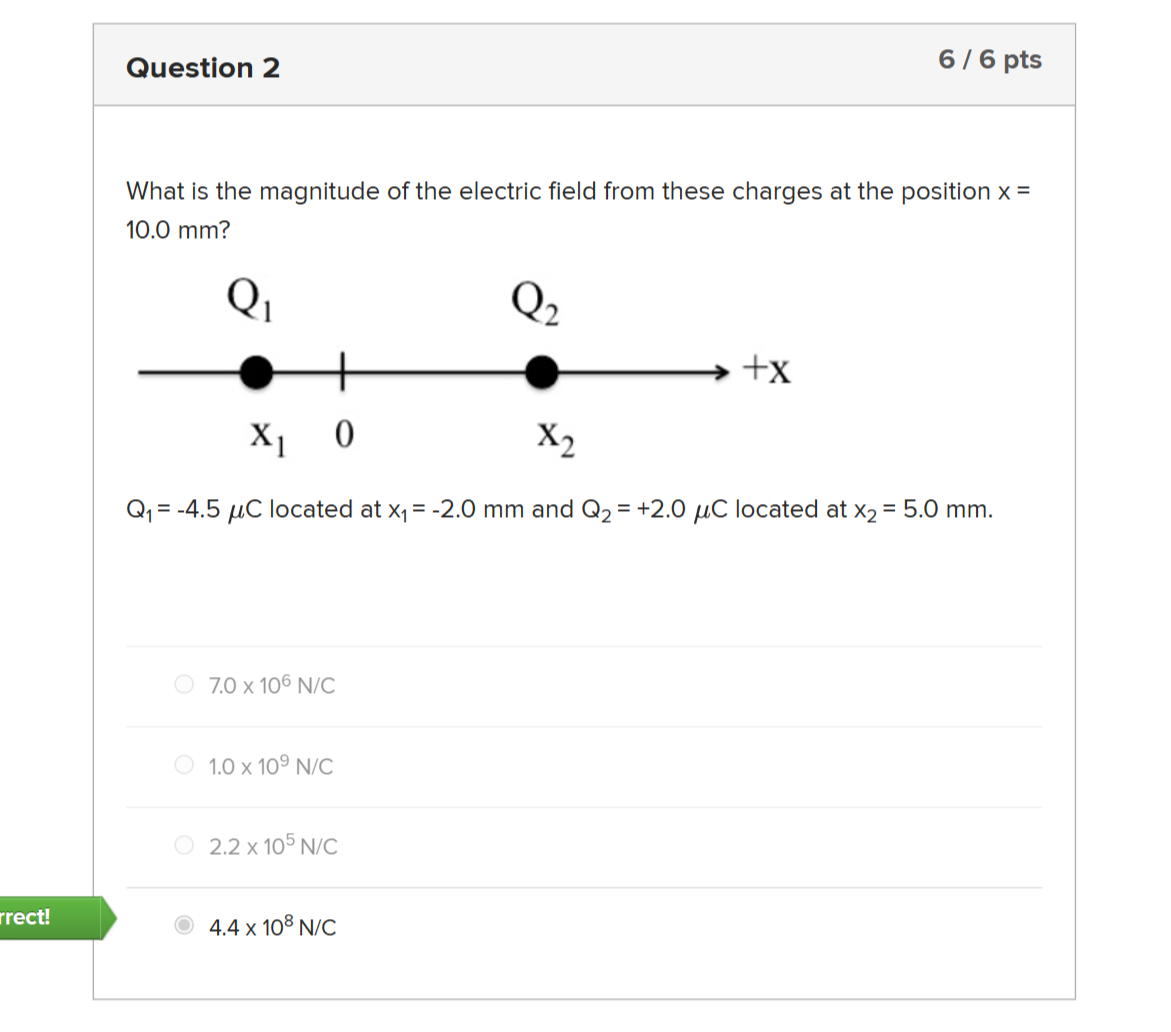Viewport: 1171px width, 1032px height.
Task: Click the Question 2 header title
Action: [203, 68]
